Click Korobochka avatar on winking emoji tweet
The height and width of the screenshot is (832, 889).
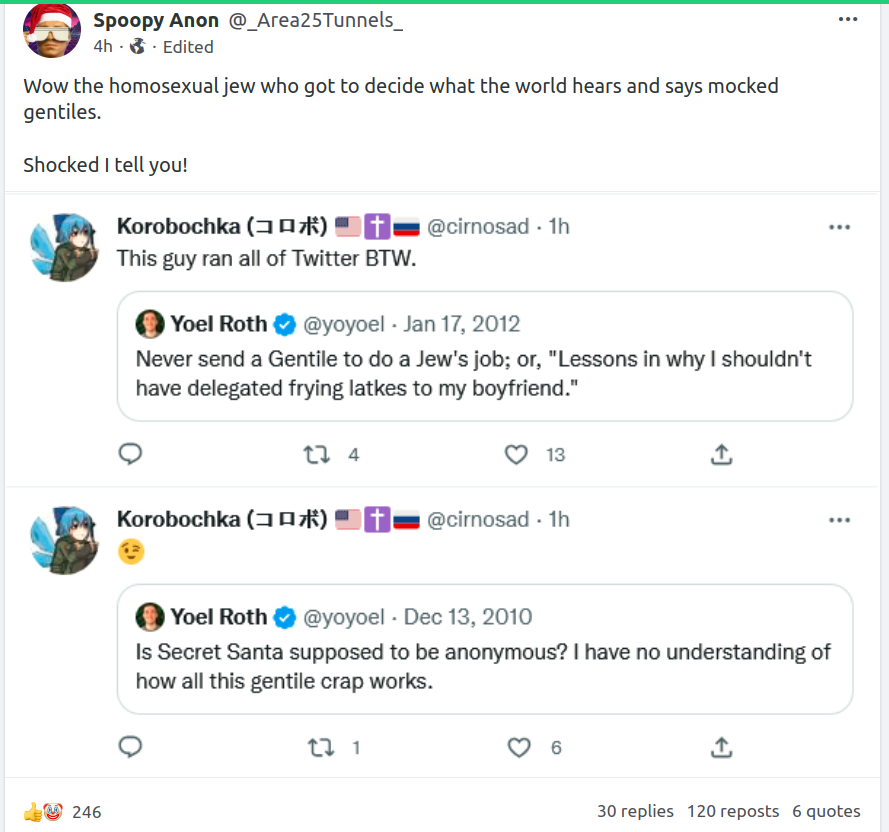pyautogui.click(x=65, y=541)
